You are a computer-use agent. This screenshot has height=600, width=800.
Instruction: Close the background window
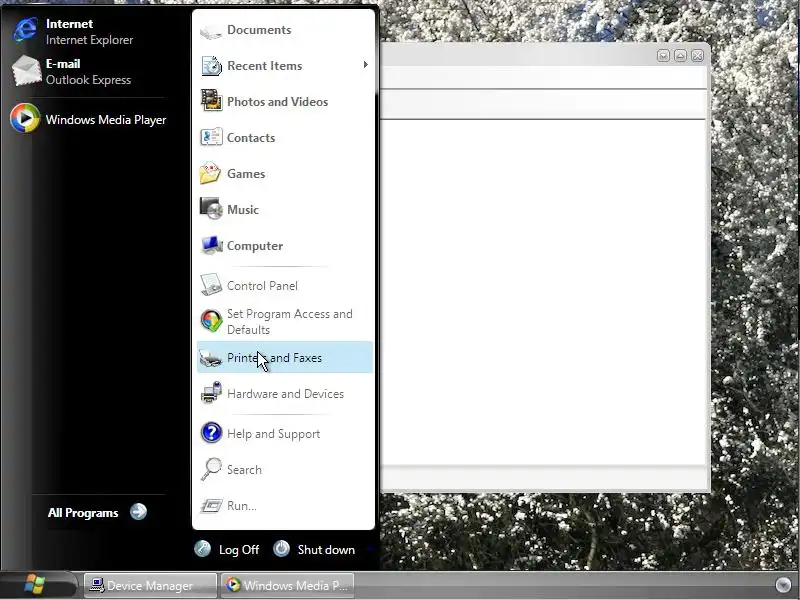[x=697, y=56]
